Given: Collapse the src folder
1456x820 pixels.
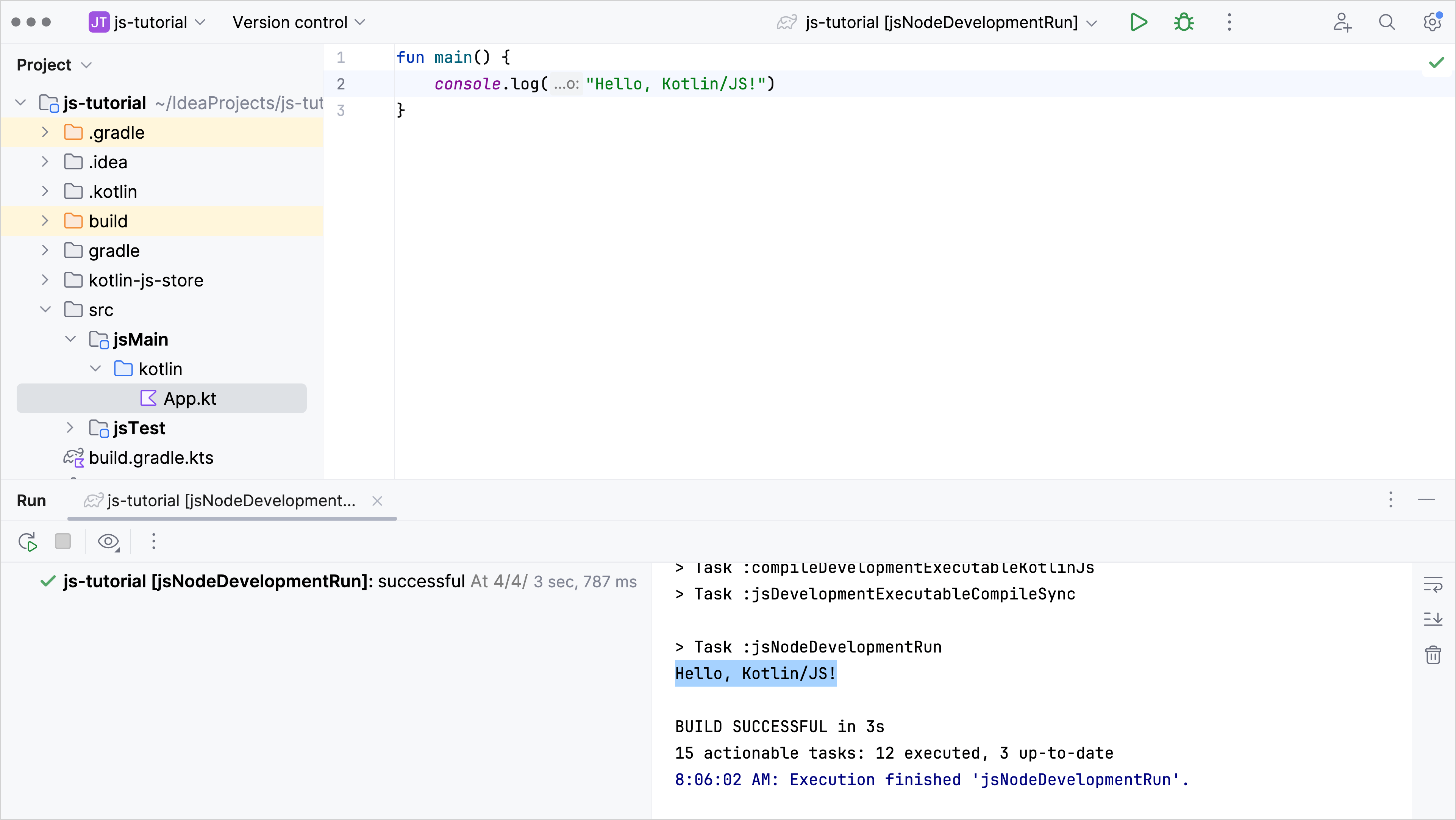Looking at the screenshot, I should pos(45,310).
